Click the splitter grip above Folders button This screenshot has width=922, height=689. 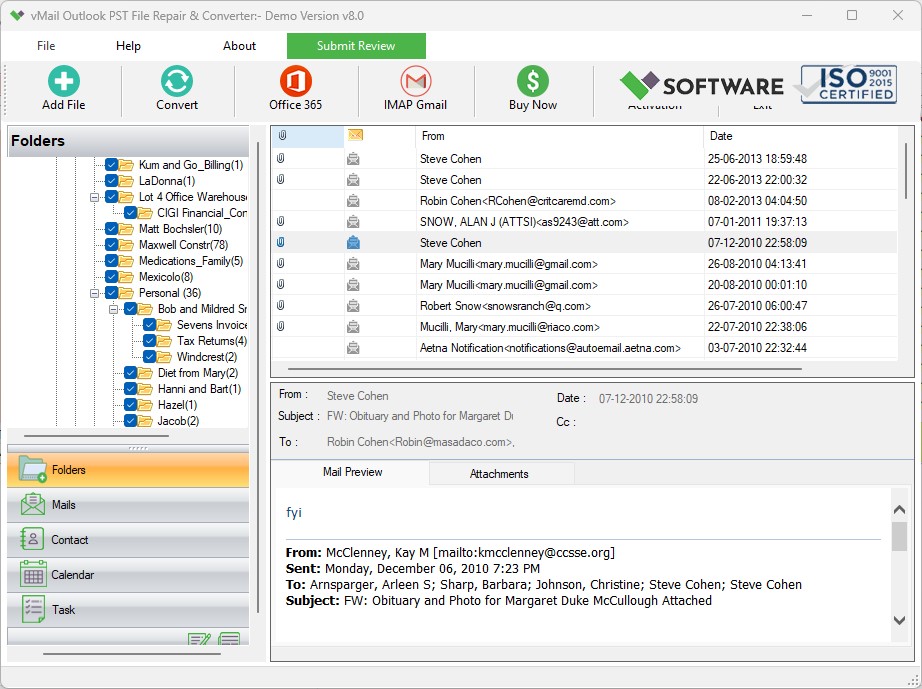[x=138, y=448]
